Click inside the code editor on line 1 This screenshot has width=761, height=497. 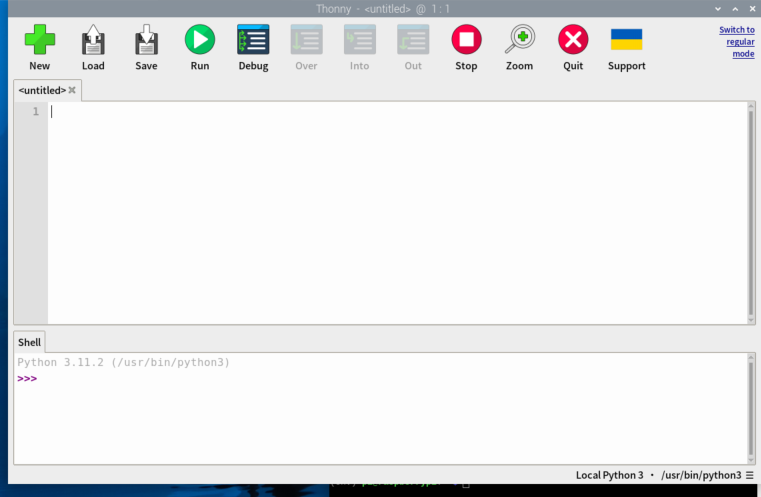398,112
